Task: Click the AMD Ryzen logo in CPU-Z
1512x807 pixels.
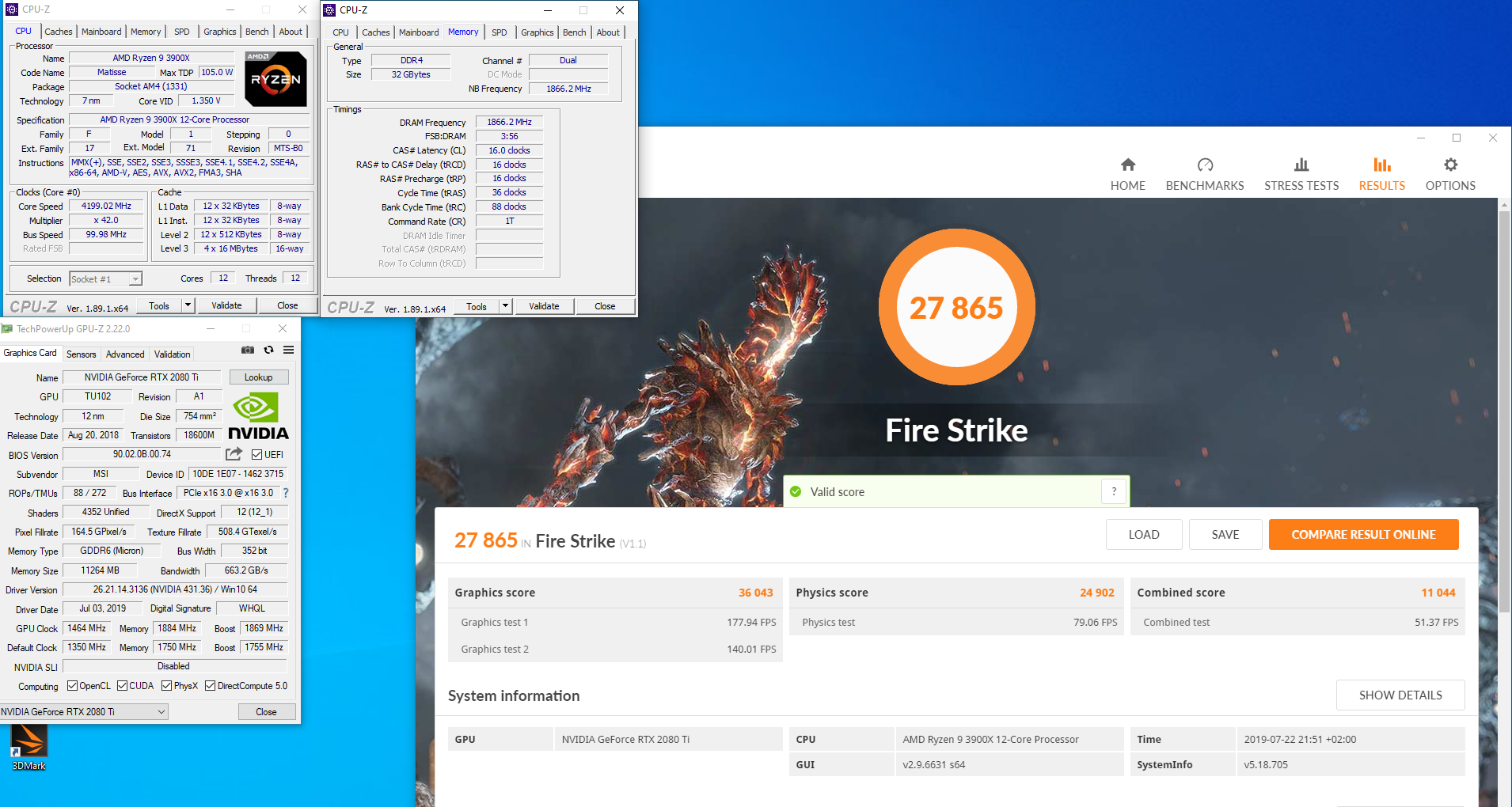Action: click(275, 79)
